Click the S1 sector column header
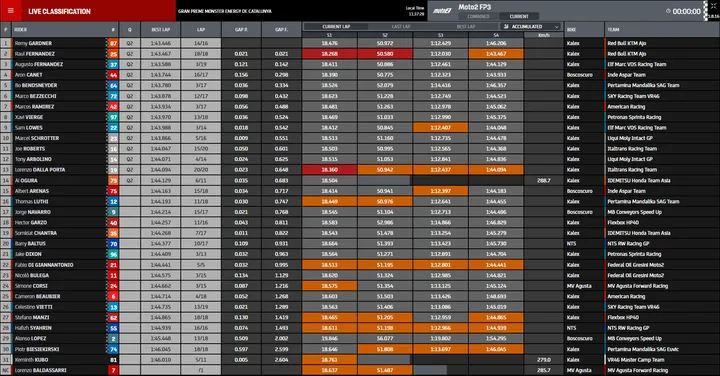 pyautogui.click(x=329, y=35)
